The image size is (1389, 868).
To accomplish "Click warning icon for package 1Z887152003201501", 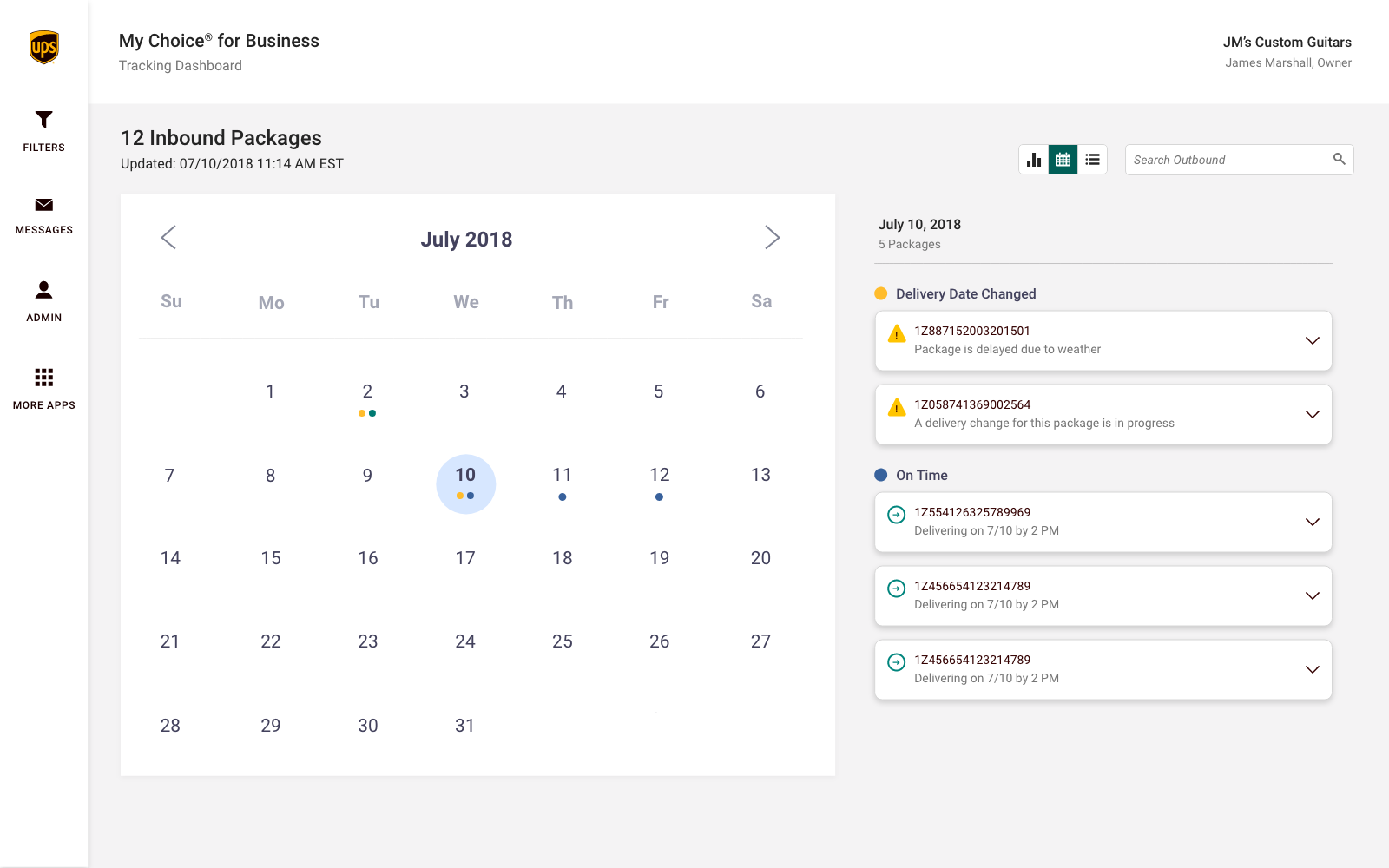I will pyautogui.click(x=897, y=333).
